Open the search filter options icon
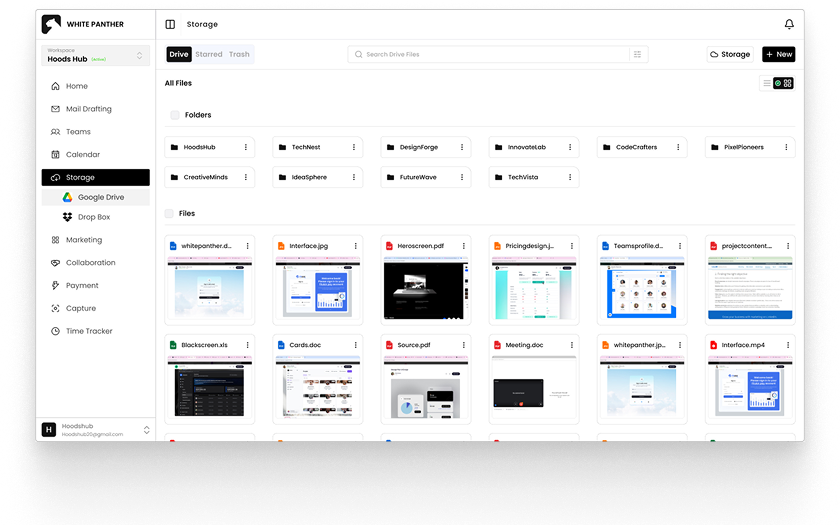This screenshot has width=840, height=525. pos(637,54)
